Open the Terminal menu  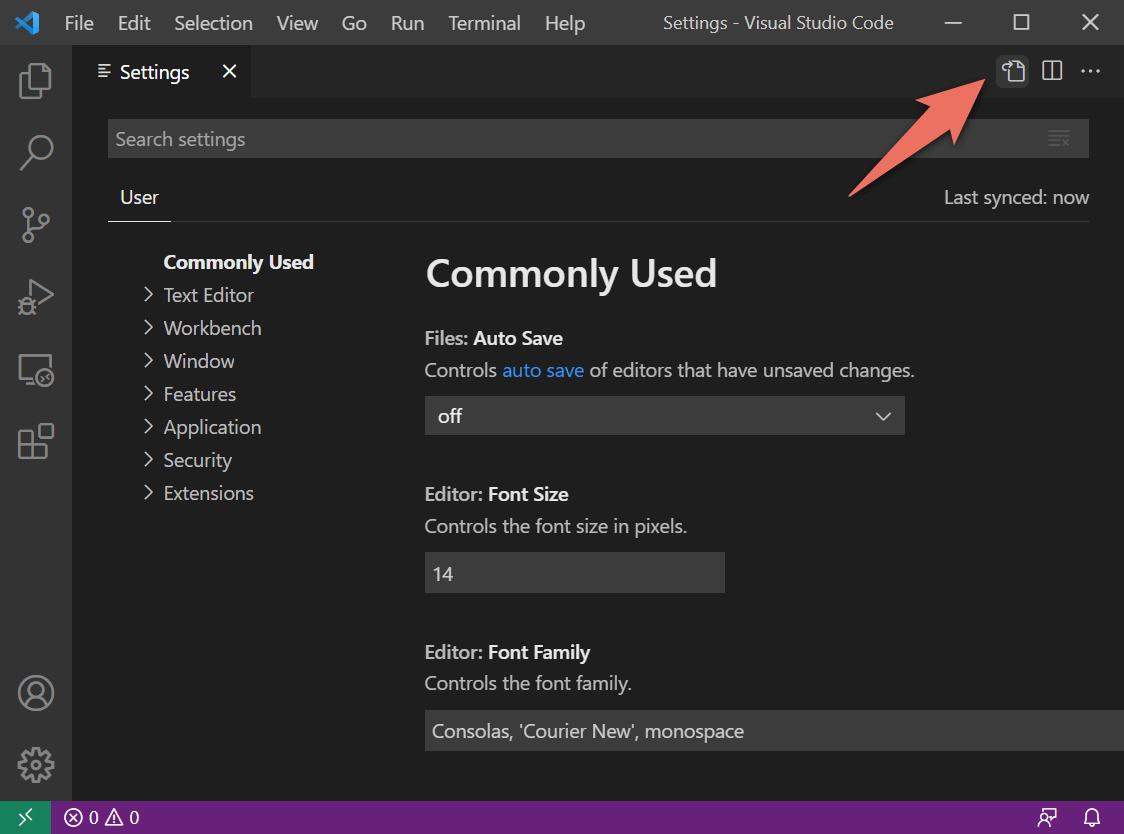[484, 23]
